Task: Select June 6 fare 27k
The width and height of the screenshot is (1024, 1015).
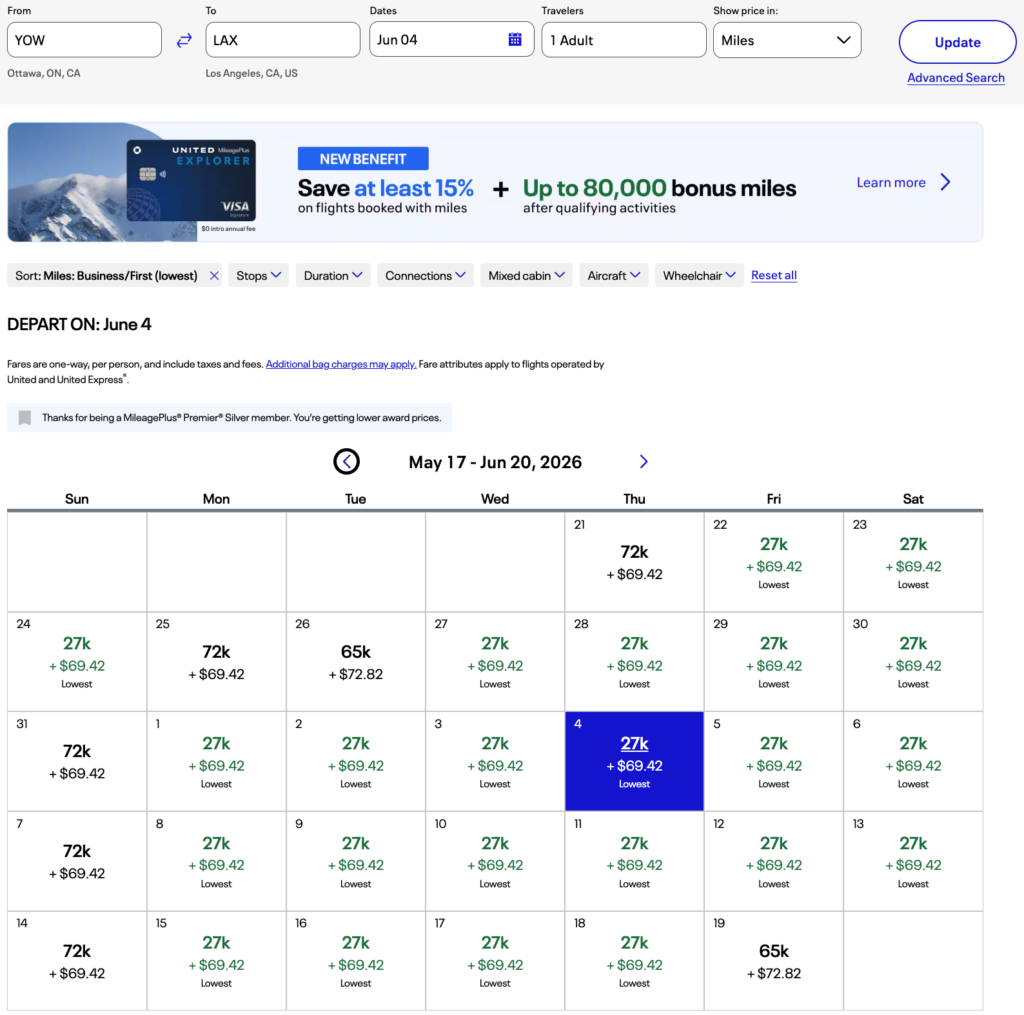Action: click(913, 762)
